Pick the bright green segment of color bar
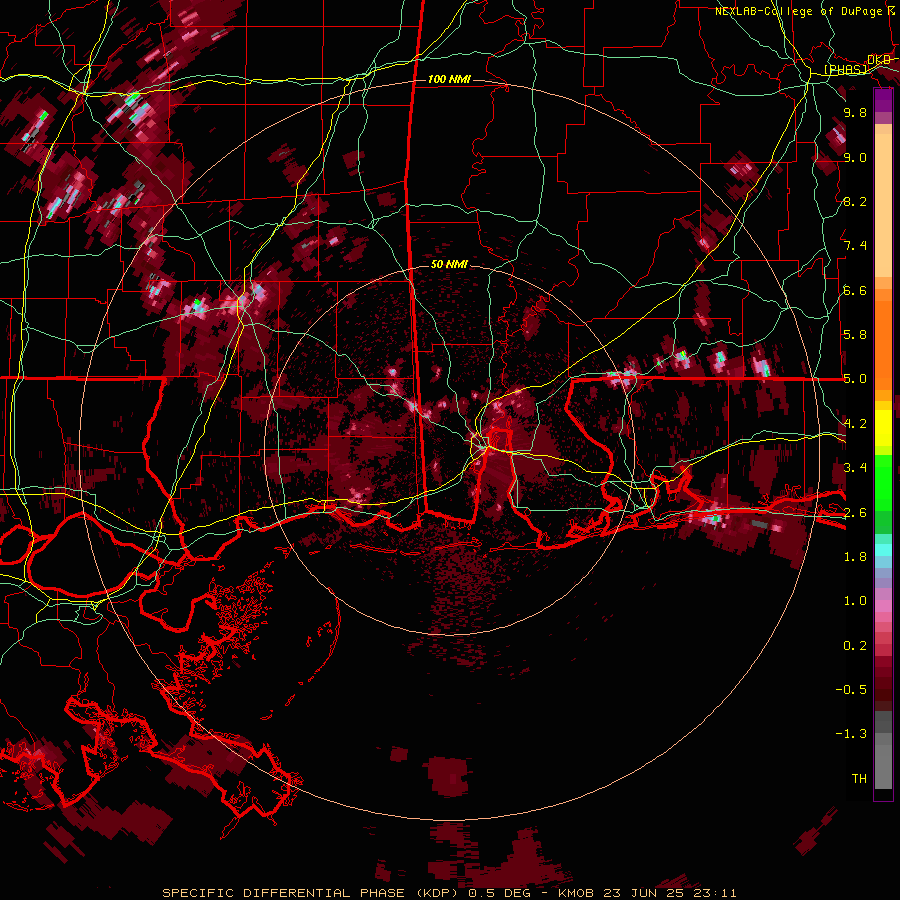Screen dimensions: 900x900 (x=883, y=482)
